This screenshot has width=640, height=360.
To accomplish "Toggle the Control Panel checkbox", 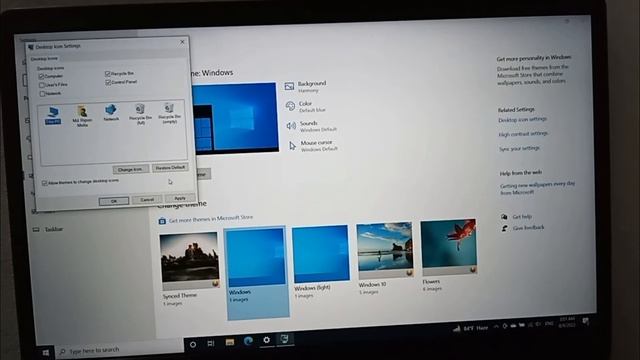I will click(108, 82).
